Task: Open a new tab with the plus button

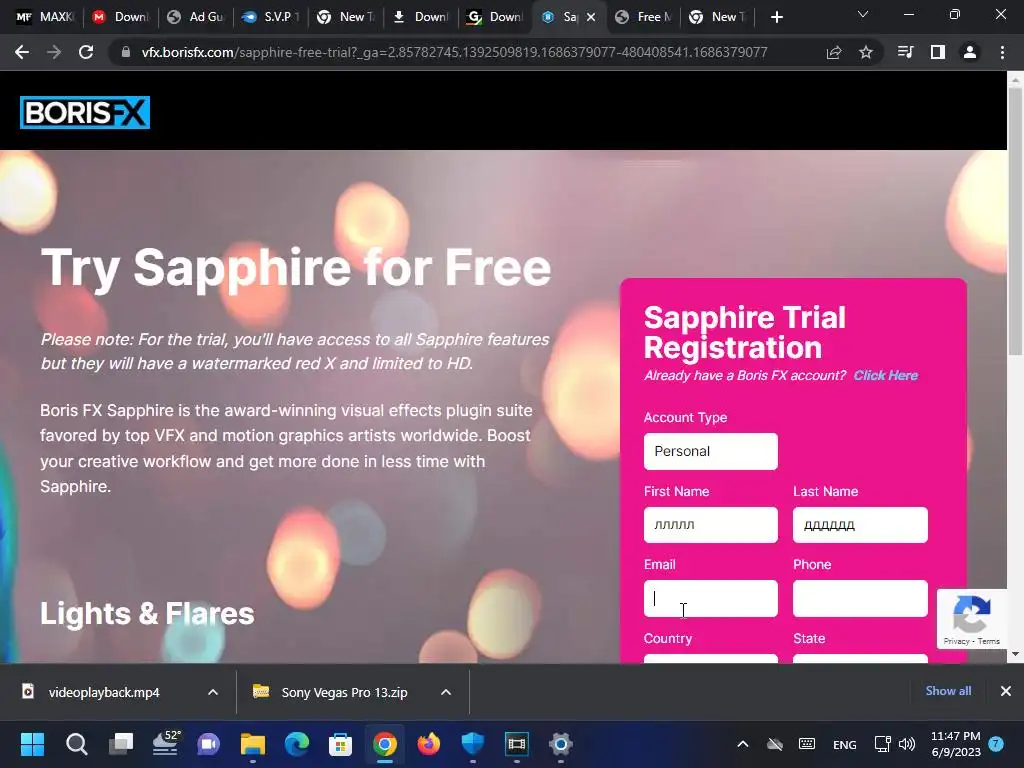Action: pyautogui.click(x=776, y=17)
